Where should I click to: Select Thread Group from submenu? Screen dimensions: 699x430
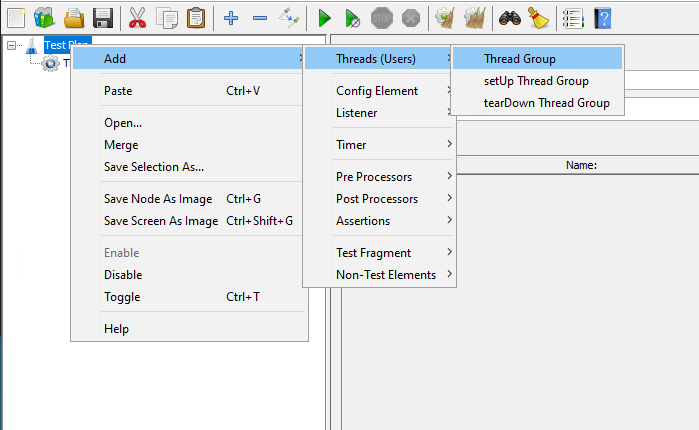519,59
